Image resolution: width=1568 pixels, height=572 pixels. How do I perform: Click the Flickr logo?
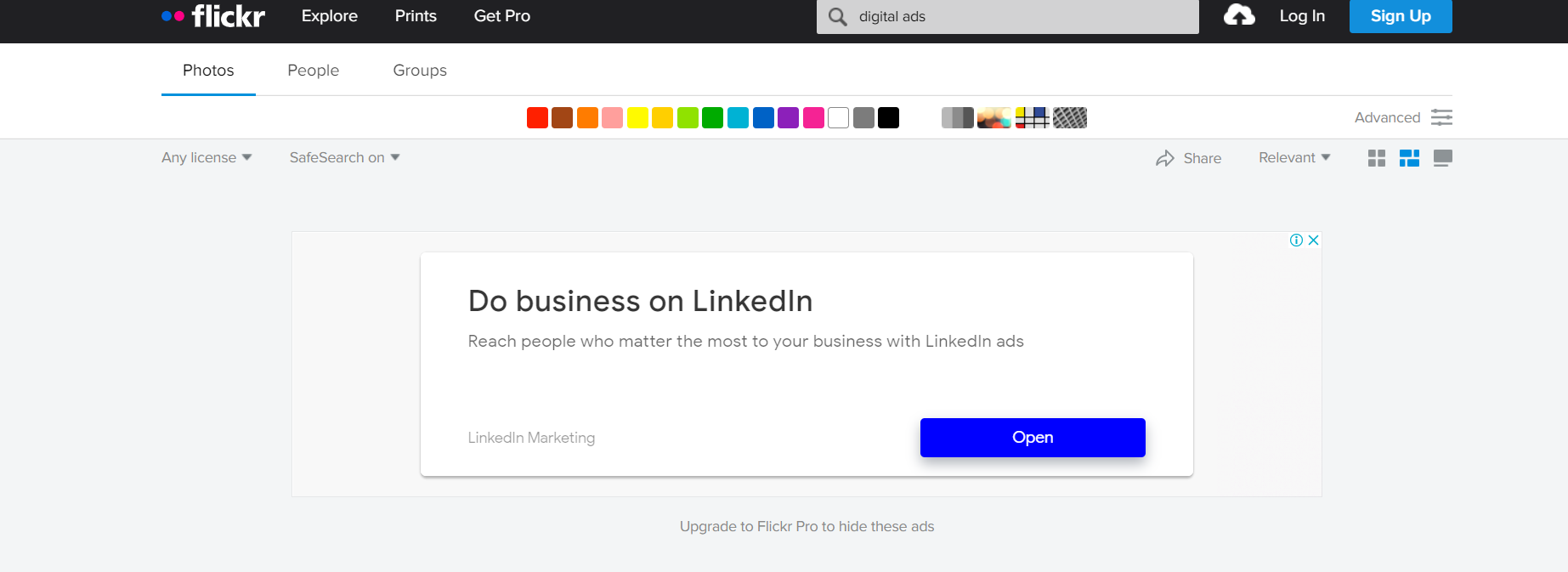(x=213, y=16)
